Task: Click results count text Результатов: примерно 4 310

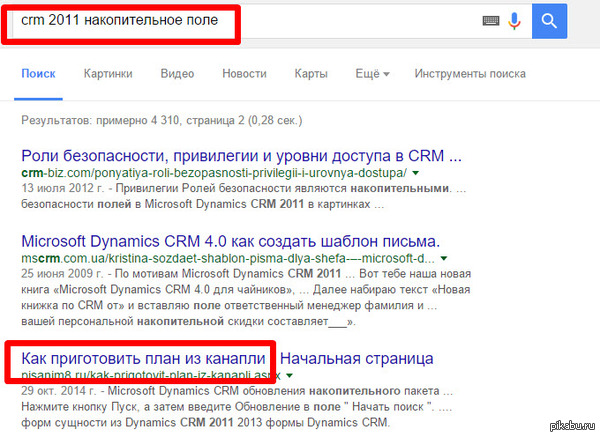Action: pos(161,120)
